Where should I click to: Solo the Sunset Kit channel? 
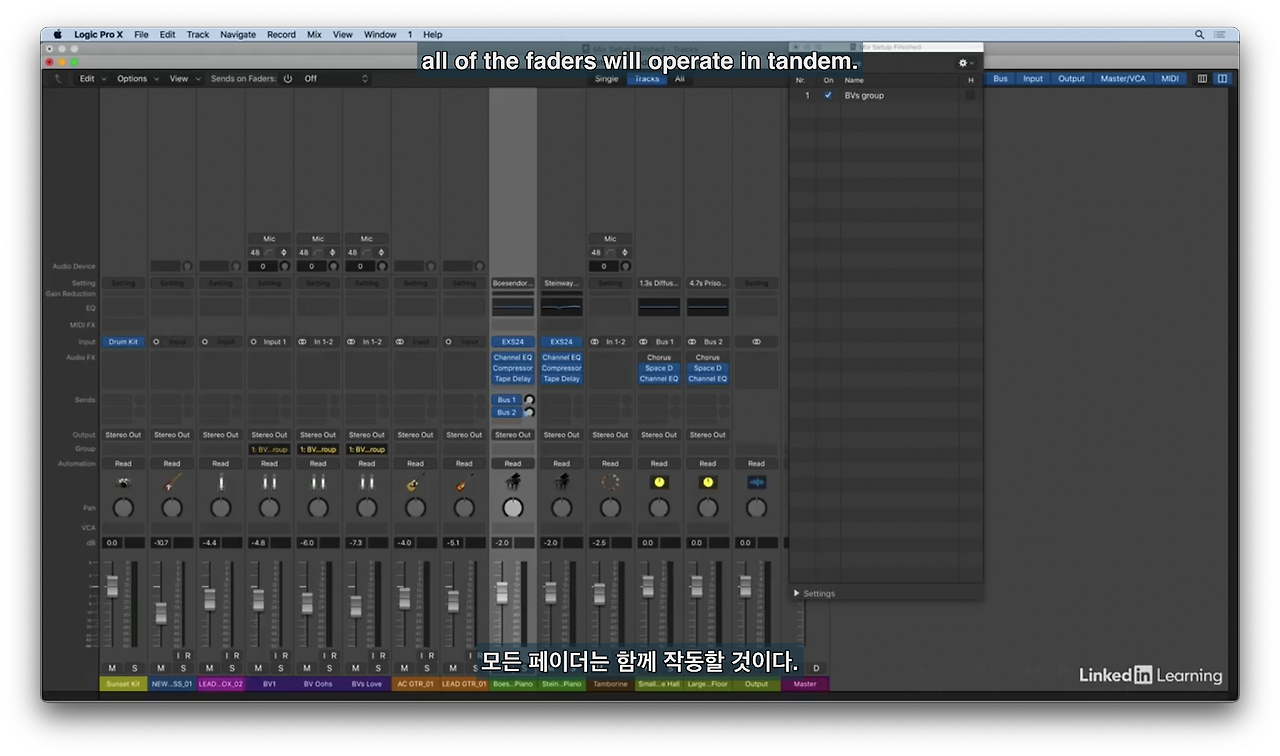point(134,668)
